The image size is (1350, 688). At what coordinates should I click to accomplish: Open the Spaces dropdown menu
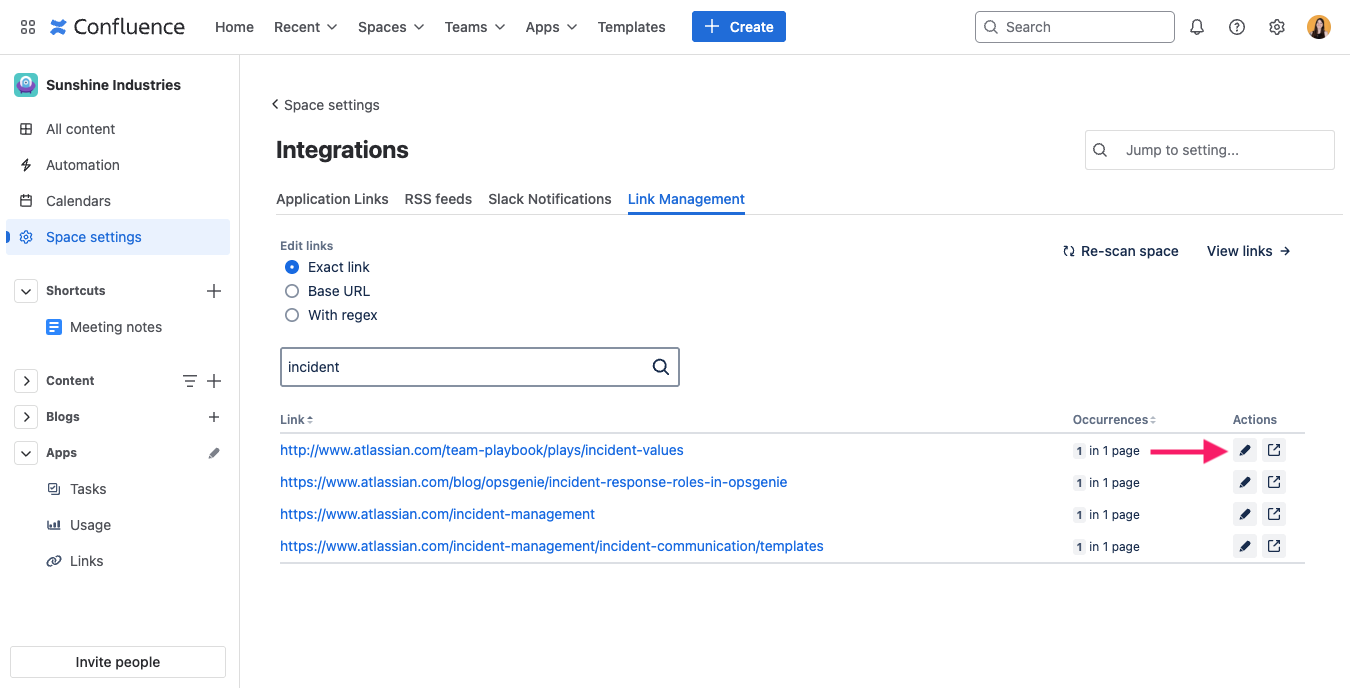390,27
